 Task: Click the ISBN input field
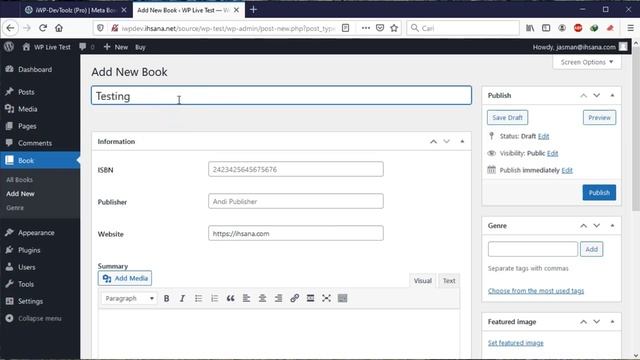click(x=296, y=169)
